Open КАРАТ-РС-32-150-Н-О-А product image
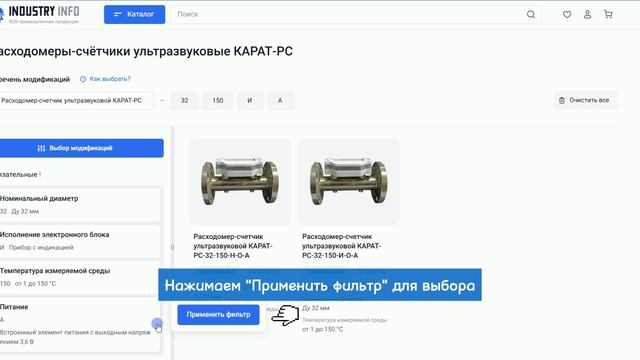The height and width of the screenshot is (360, 640). pos(240,182)
